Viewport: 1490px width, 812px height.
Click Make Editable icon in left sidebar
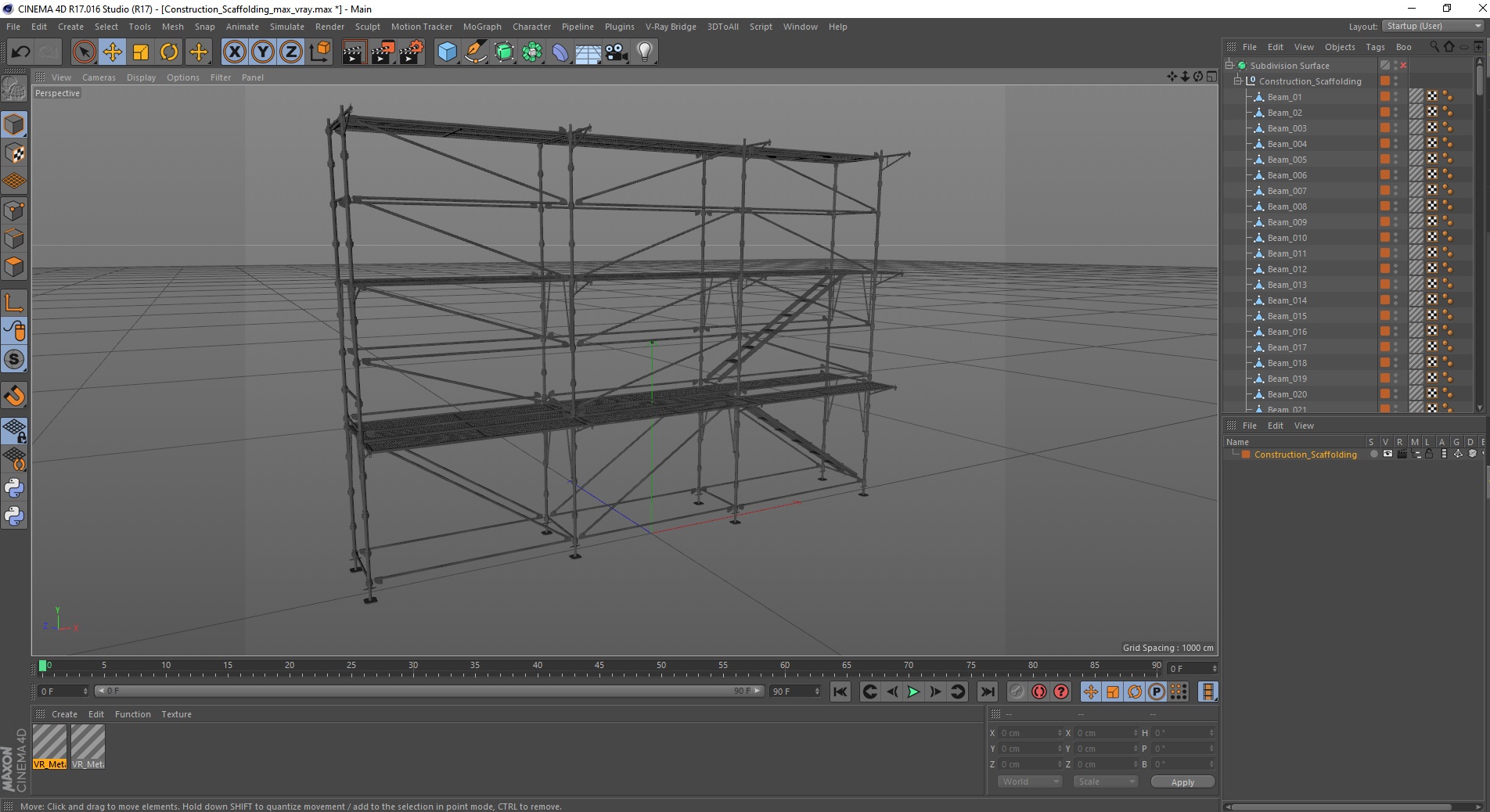(14, 89)
